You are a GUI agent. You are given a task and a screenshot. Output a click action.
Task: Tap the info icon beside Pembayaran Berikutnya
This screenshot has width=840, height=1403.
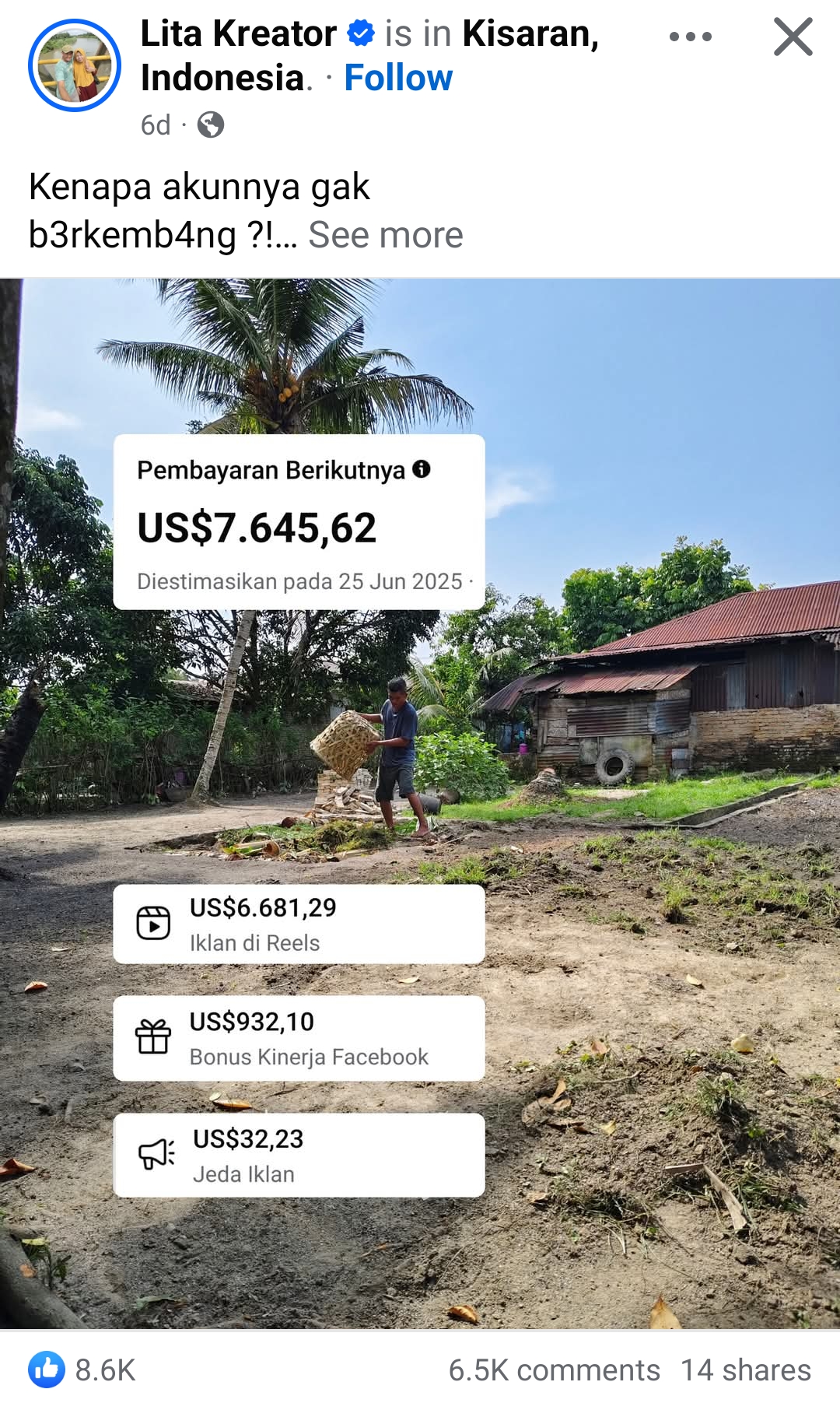coord(422,469)
